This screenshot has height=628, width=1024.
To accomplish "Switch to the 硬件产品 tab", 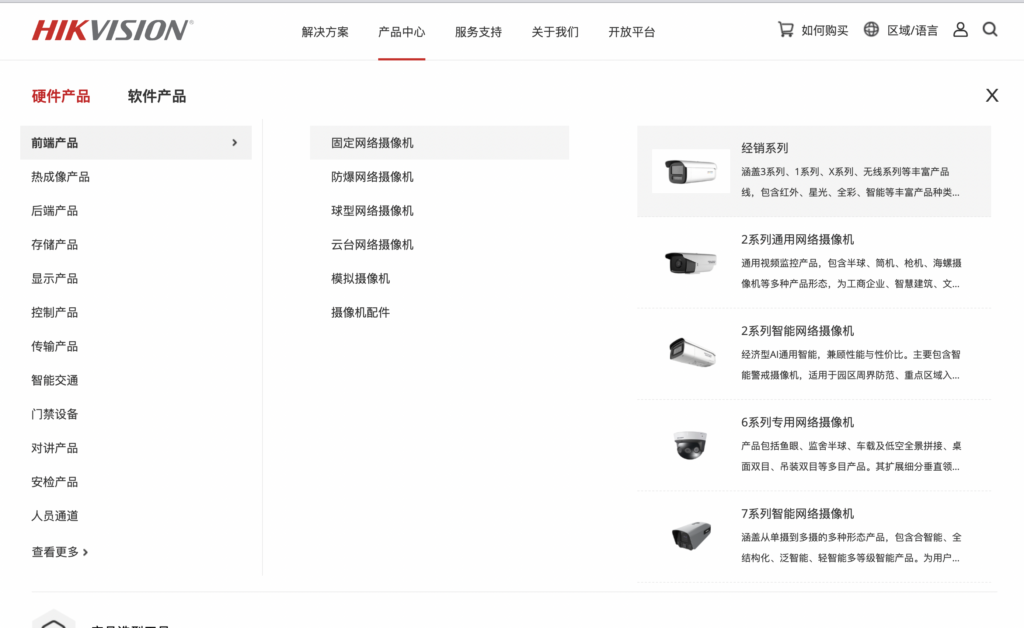I will [61, 96].
